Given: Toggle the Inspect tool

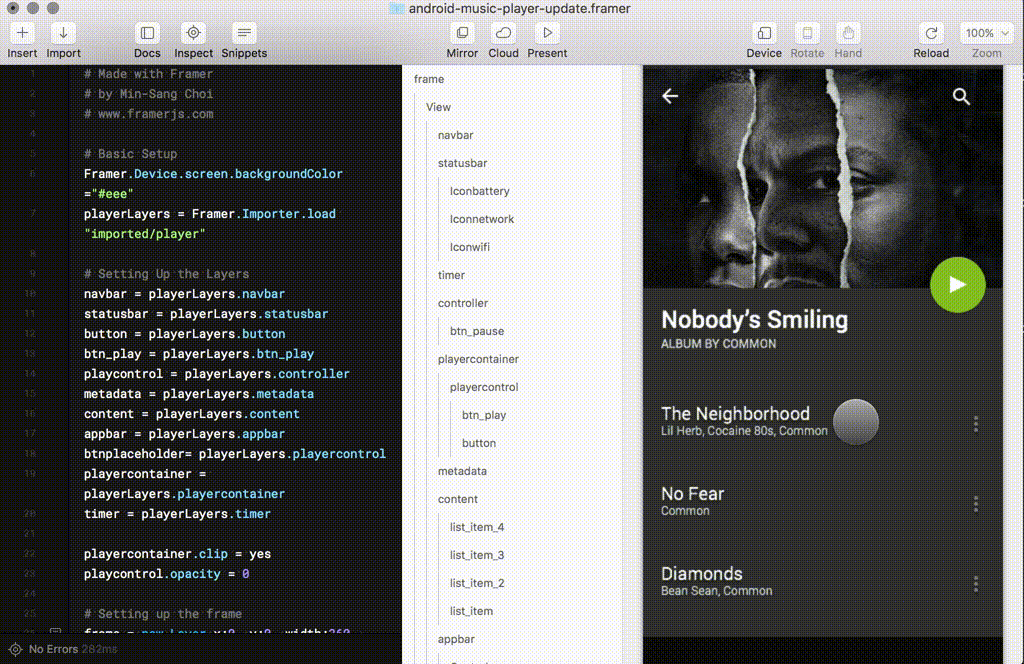Looking at the screenshot, I should pyautogui.click(x=193, y=33).
